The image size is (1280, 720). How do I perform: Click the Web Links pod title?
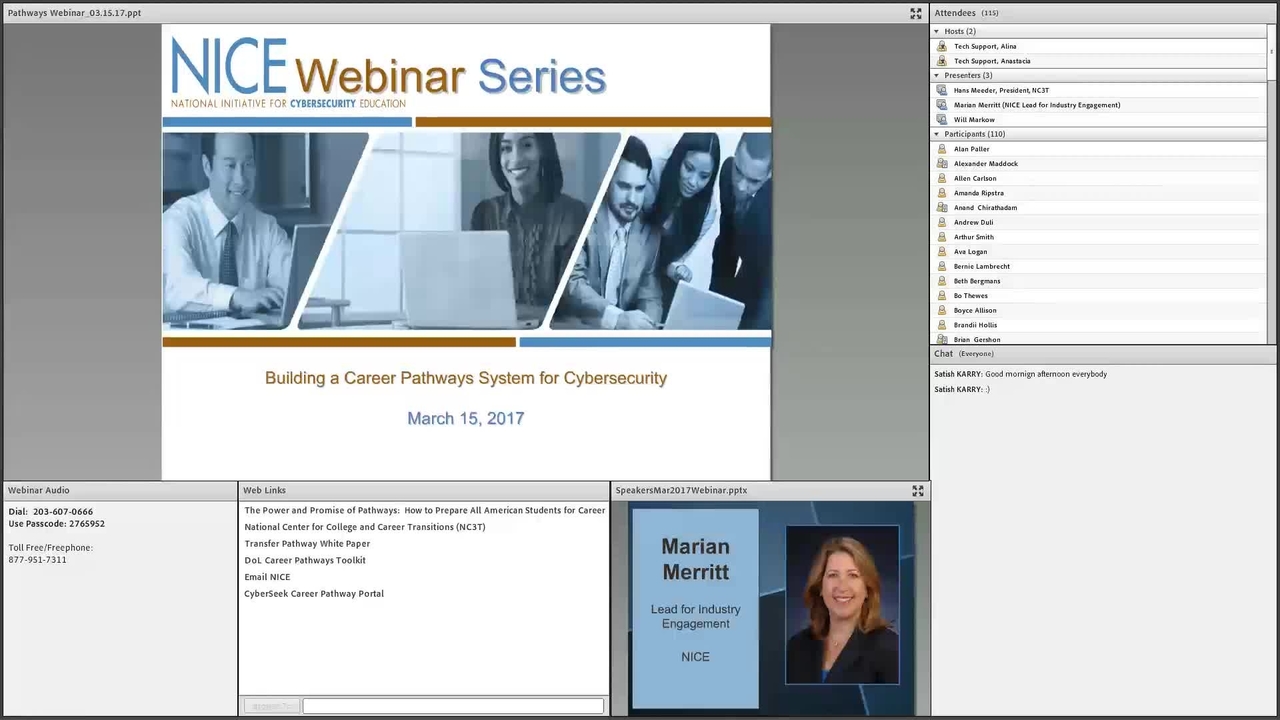(x=265, y=490)
